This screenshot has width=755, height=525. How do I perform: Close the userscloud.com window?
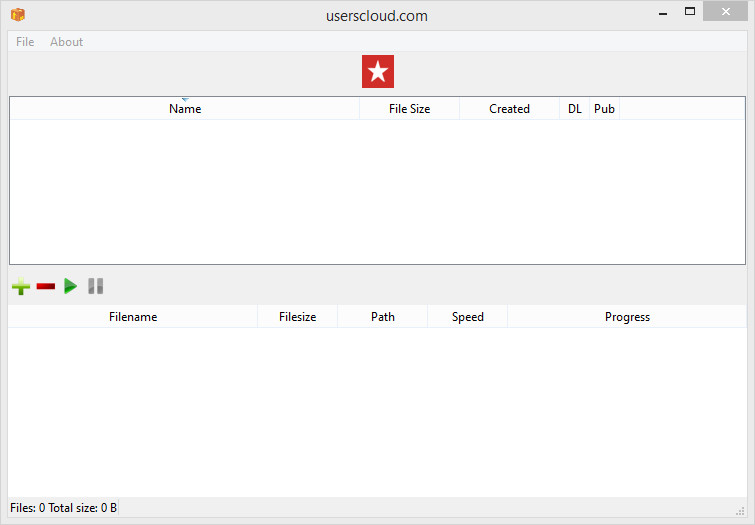(726, 12)
